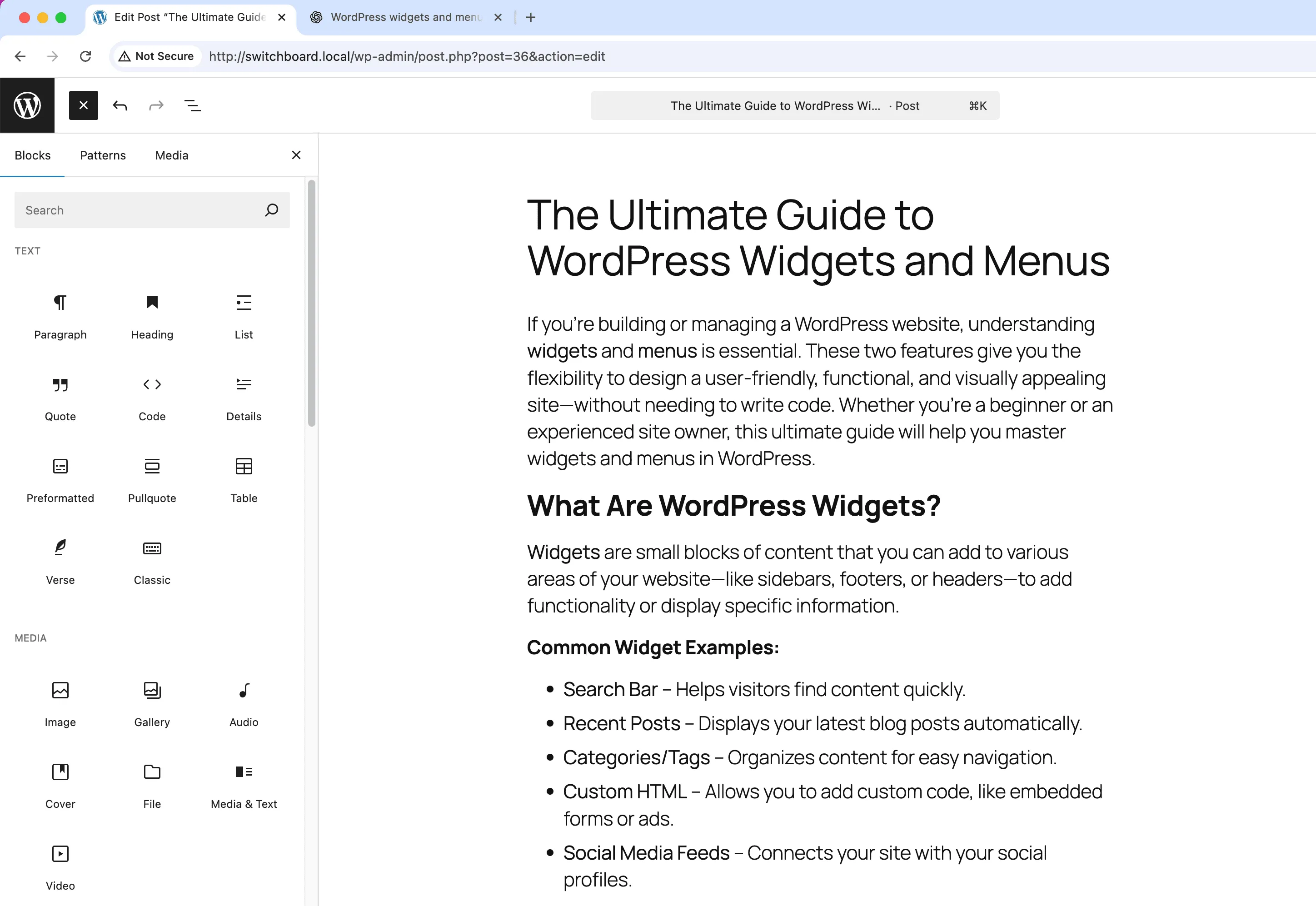Insert the Table block
Image resolution: width=1316 pixels, height=906 pixels.
point(244,480)
